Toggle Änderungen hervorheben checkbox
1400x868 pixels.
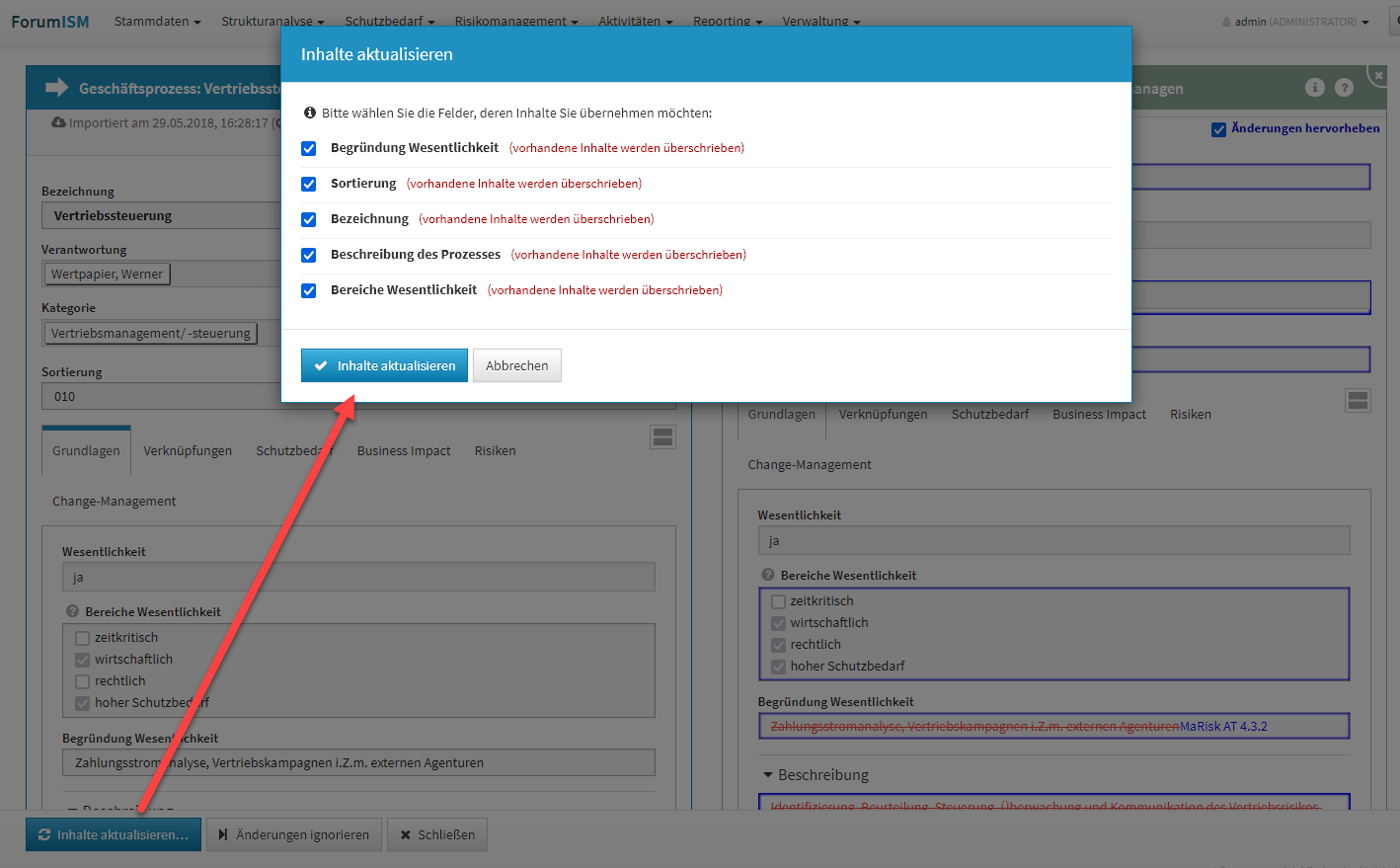click(x=1218, y=129)
